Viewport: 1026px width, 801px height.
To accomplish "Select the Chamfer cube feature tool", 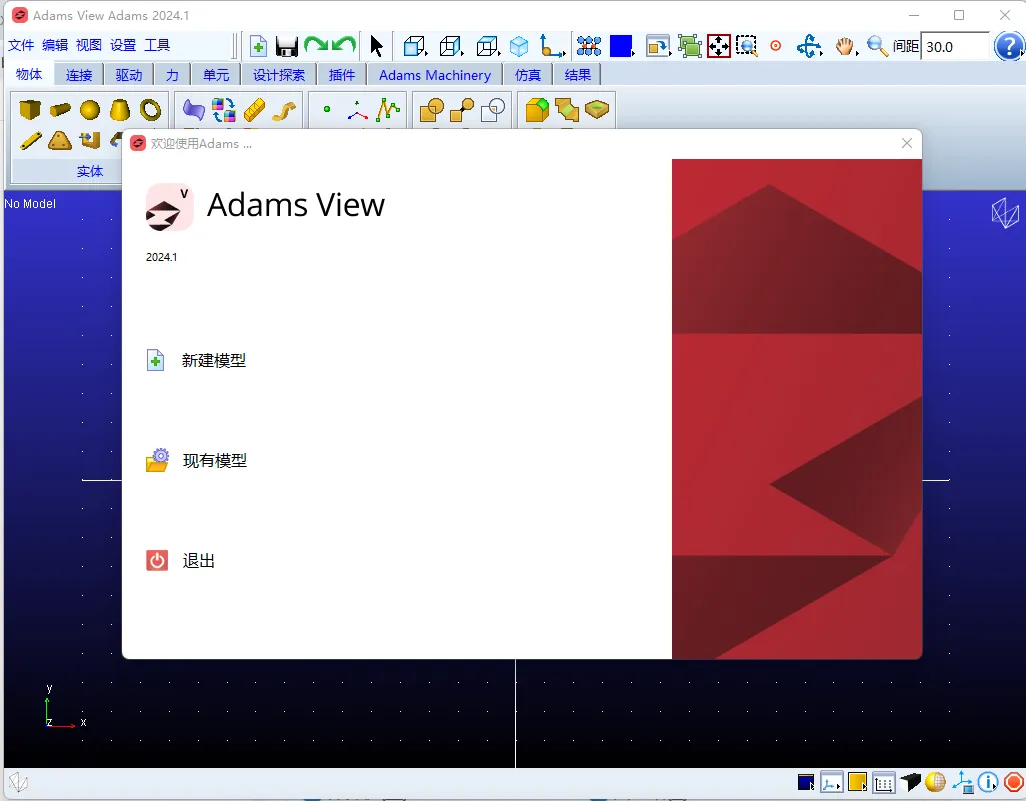I will (537, 110).
